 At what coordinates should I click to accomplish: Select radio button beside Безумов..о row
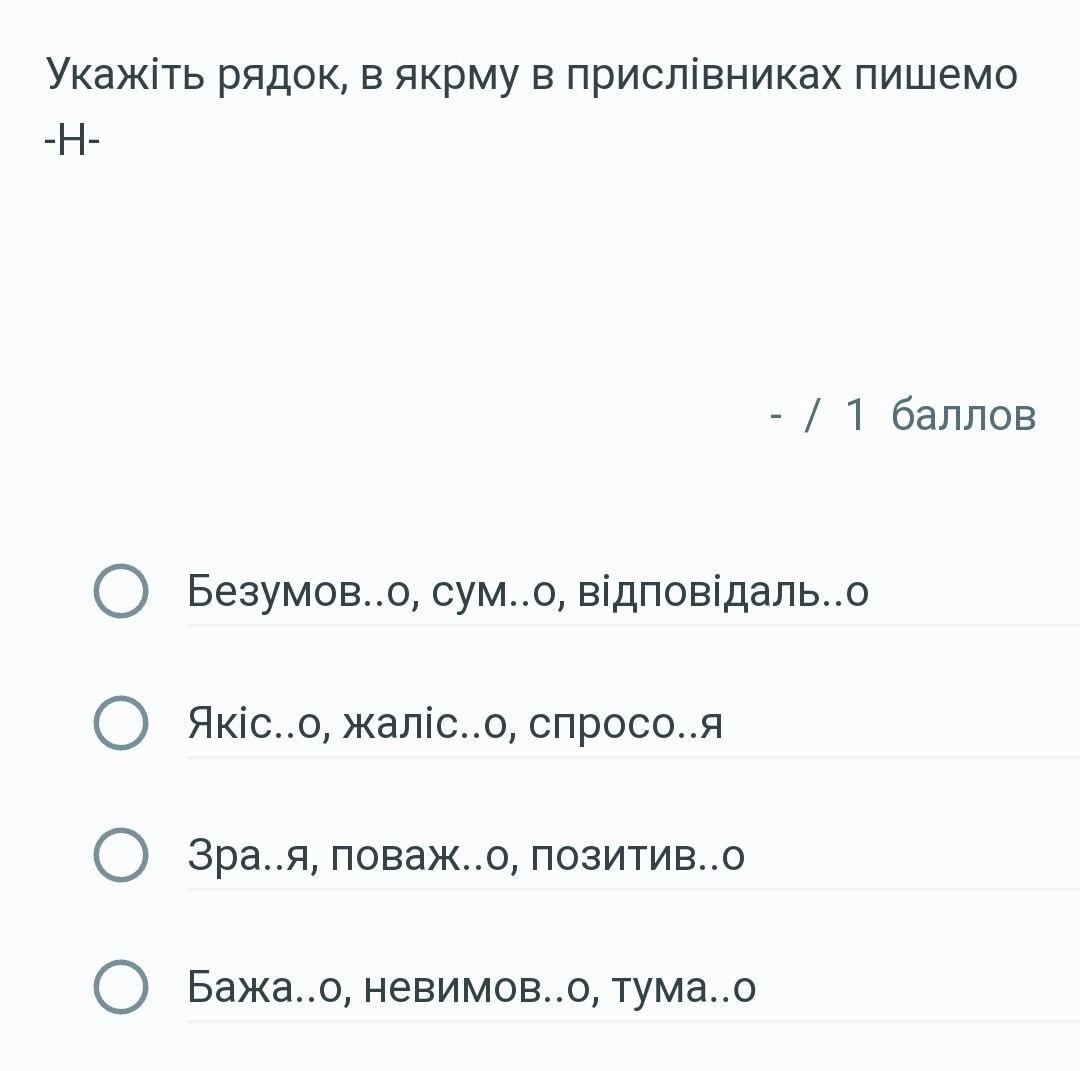pos(121,592)
